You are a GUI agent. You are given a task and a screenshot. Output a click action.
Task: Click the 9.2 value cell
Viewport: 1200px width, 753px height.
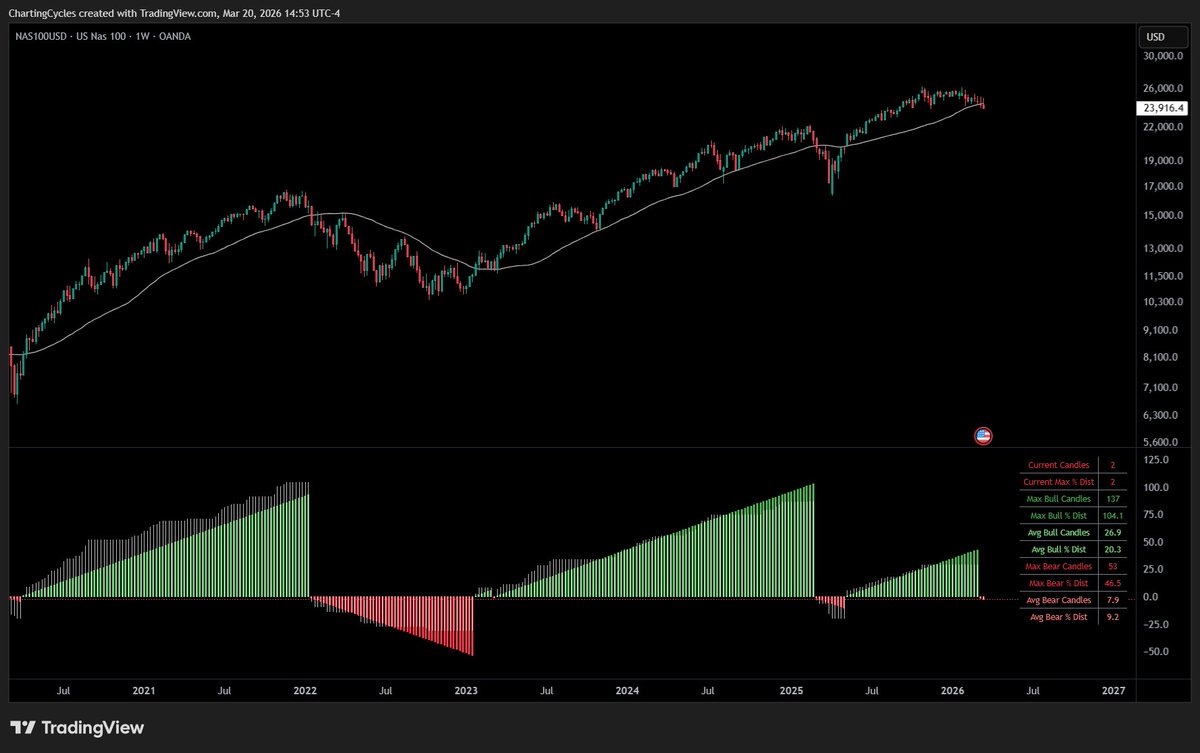tap(1112, 618)
